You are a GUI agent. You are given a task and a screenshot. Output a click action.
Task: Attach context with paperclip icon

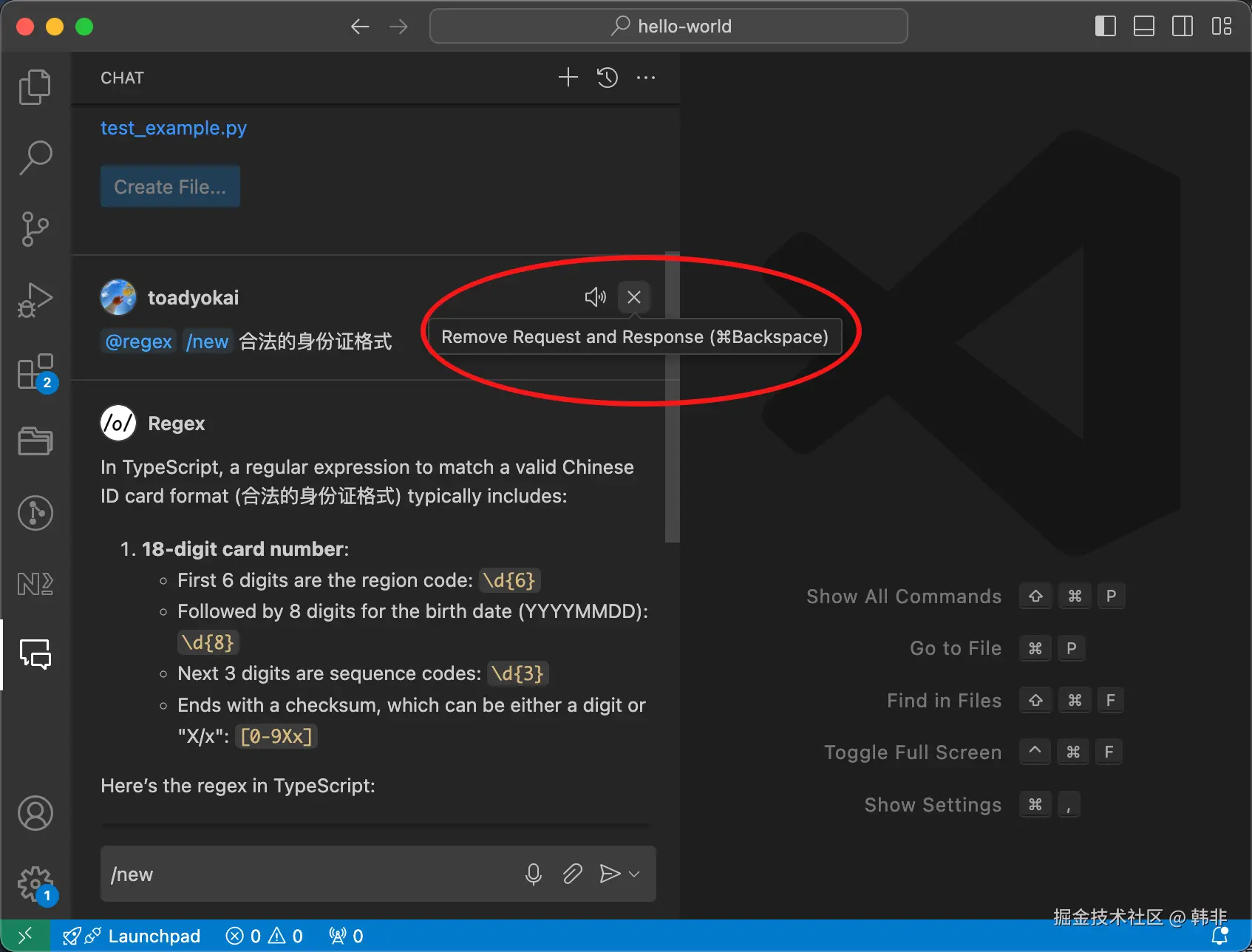[572, 874]
